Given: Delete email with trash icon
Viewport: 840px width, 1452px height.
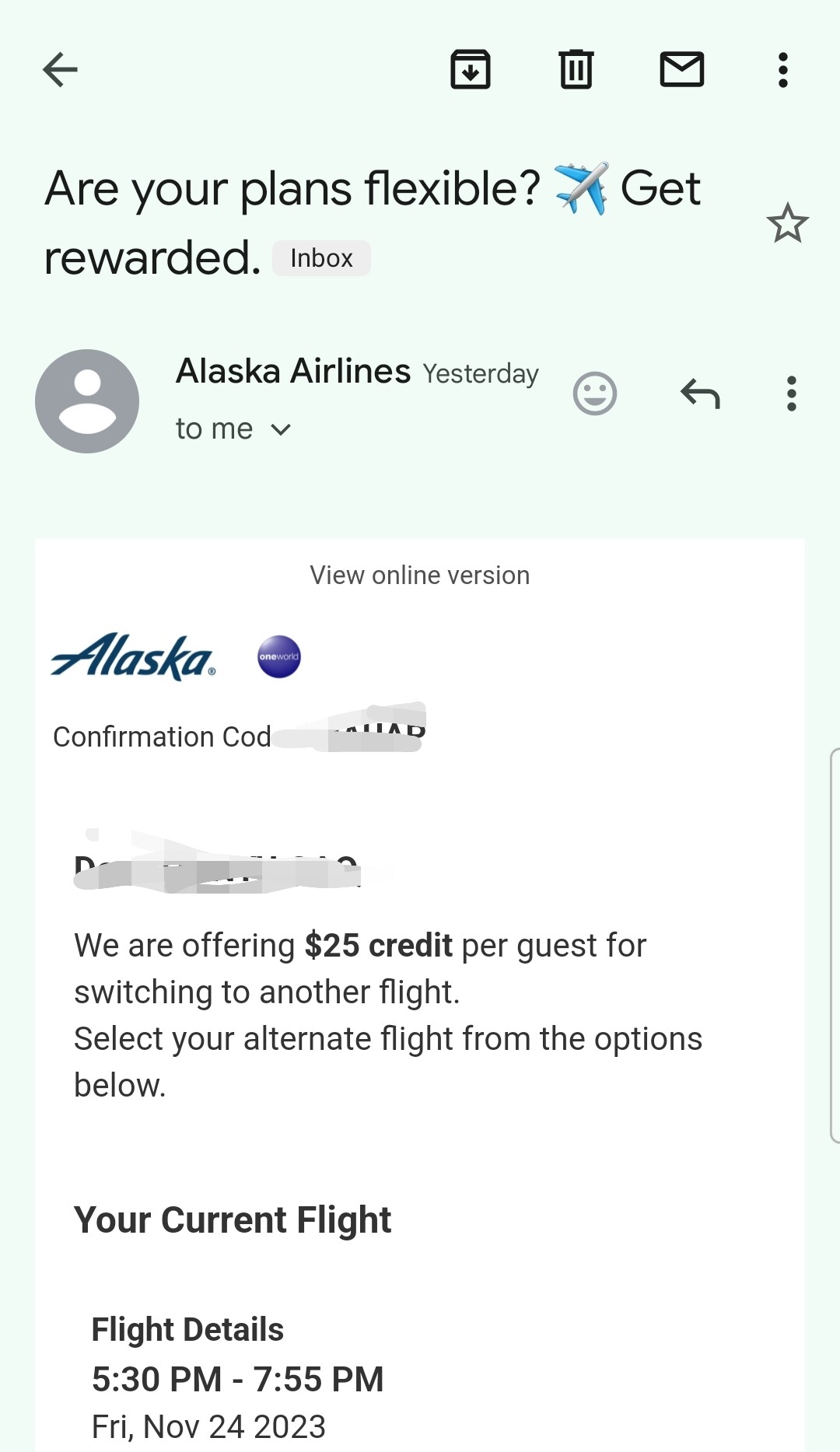Looking at the screenshot, I should point(576,70).
